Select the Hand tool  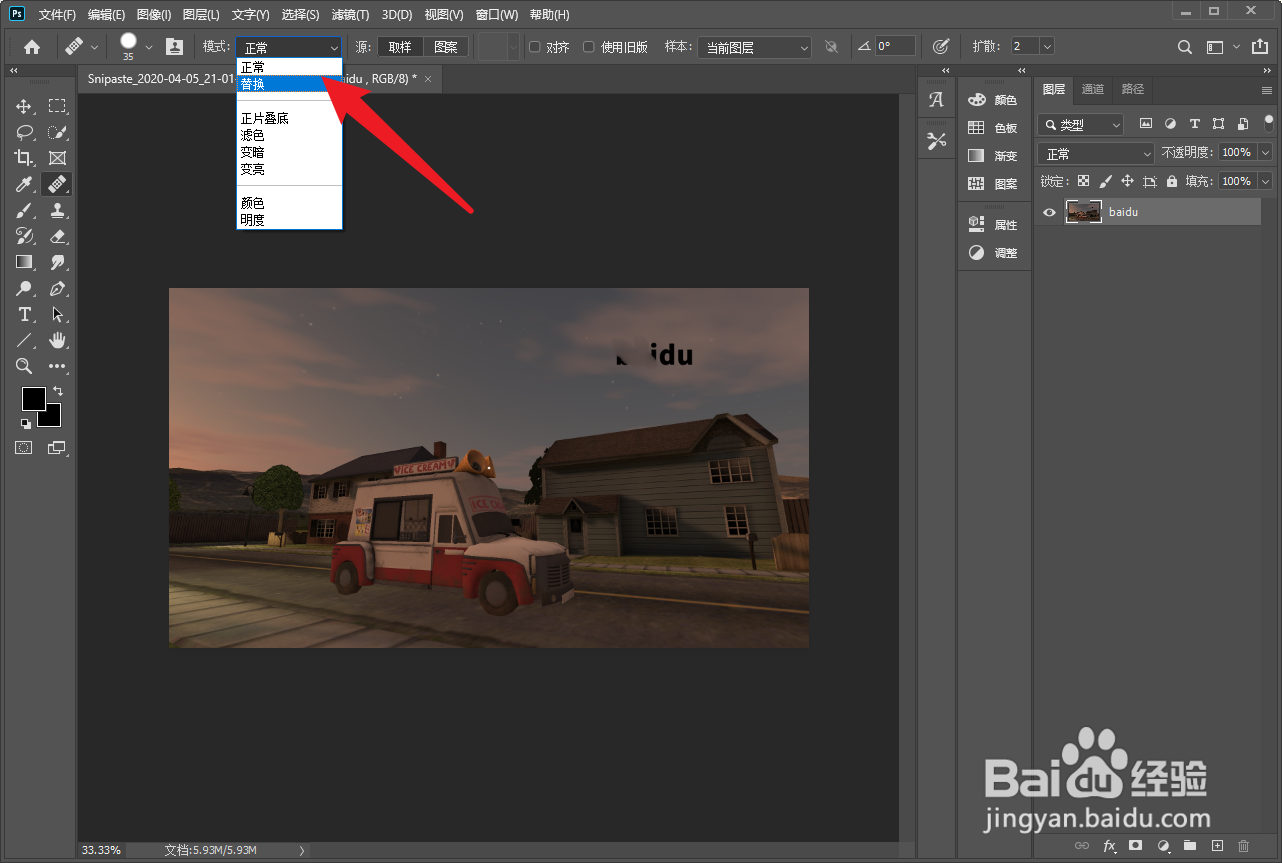pos(58,340)
